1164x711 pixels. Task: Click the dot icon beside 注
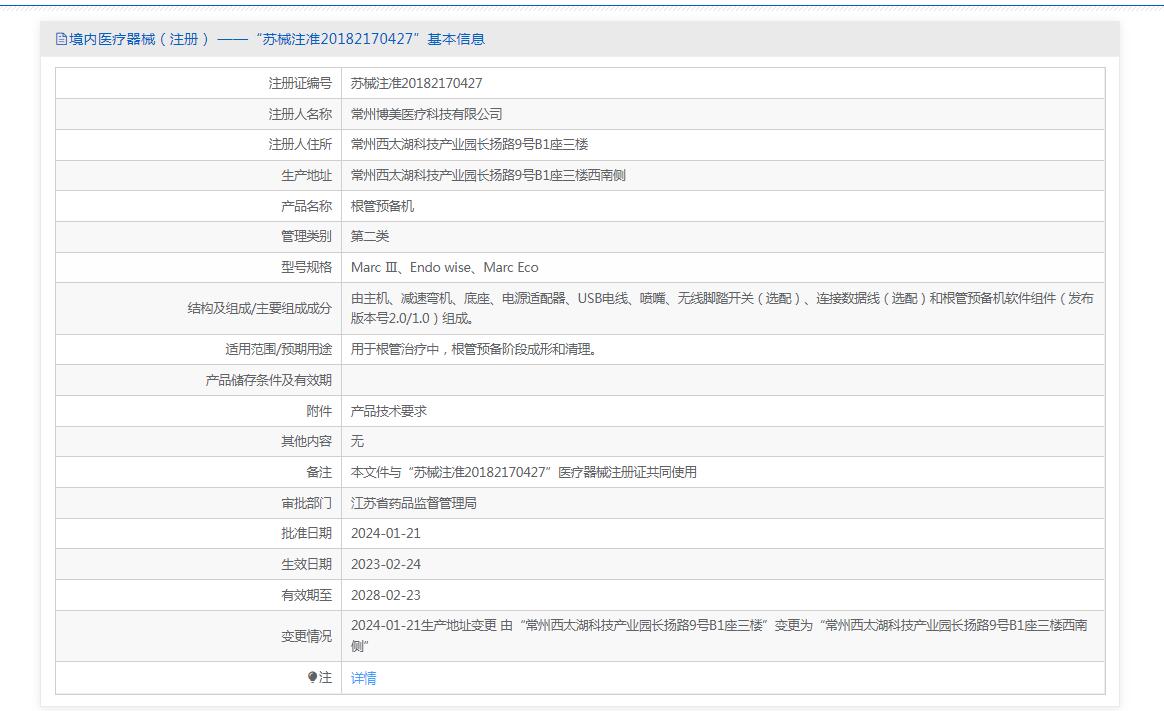coord(312,678)
